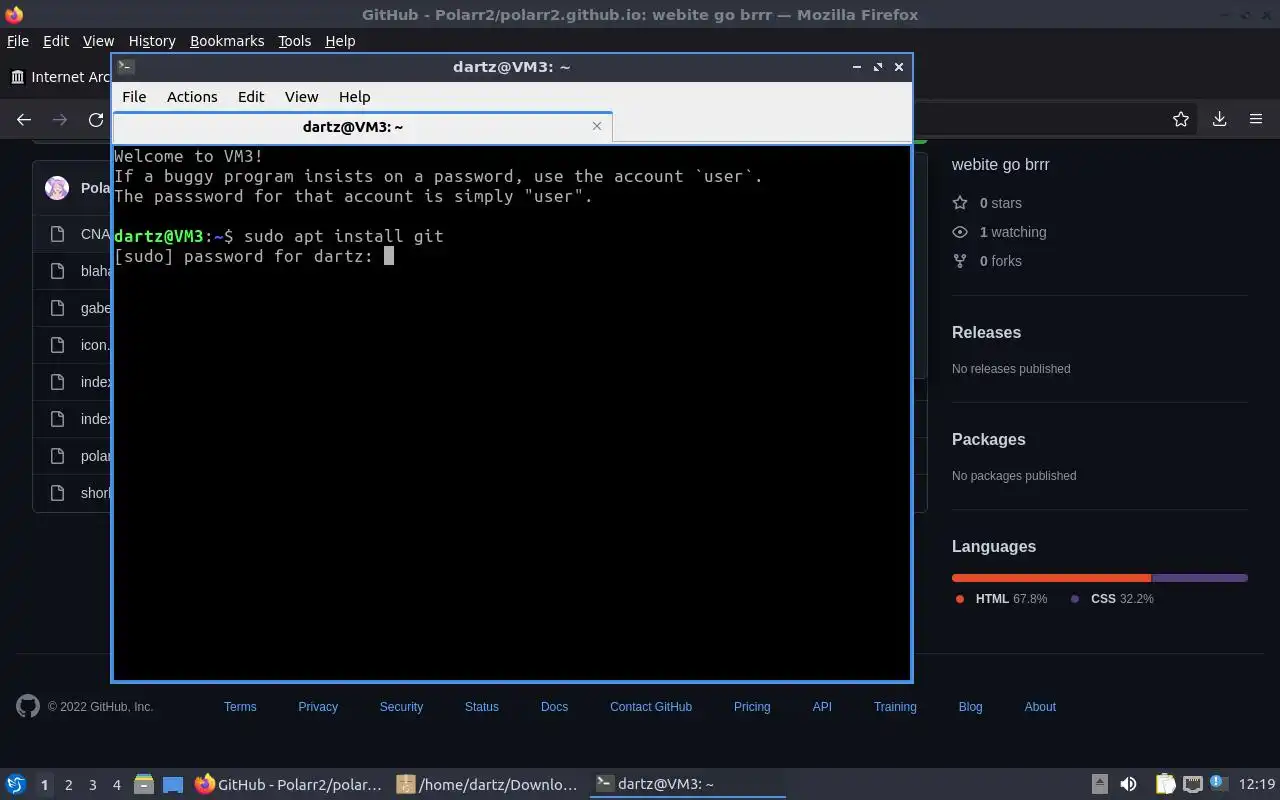Click the file icon next to icon. row
Screen dimensions: 1280x800
point(58,345)
